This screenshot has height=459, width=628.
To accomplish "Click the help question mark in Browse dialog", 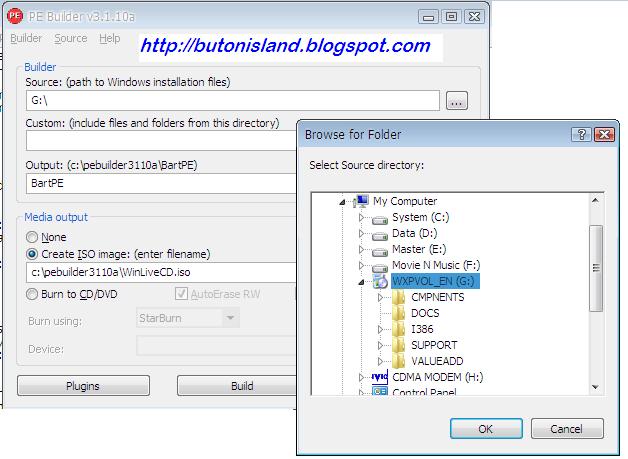I will (581, 134).
